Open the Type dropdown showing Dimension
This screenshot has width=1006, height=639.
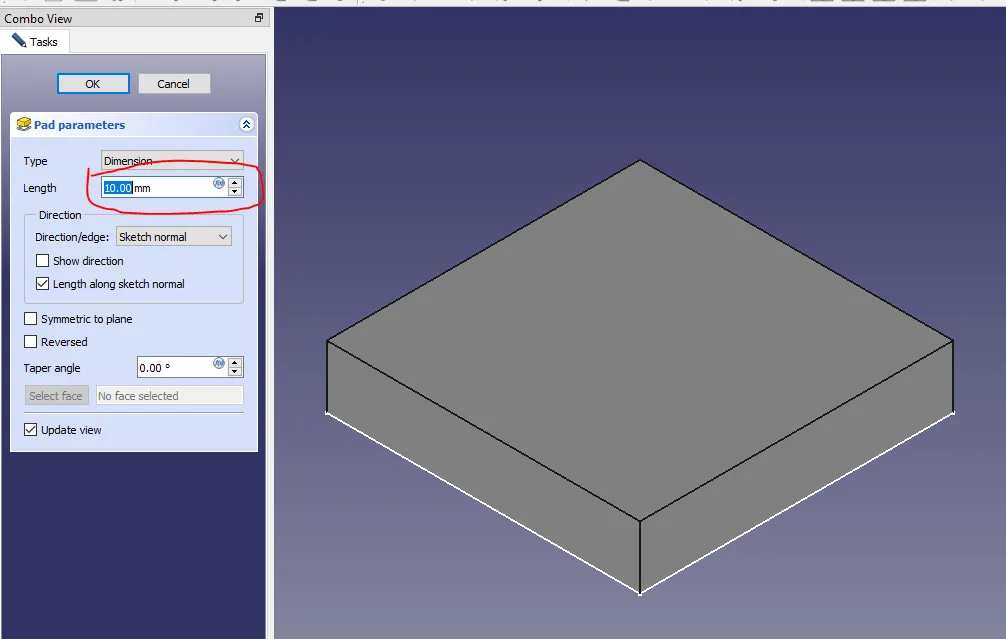tap(172, 160)
